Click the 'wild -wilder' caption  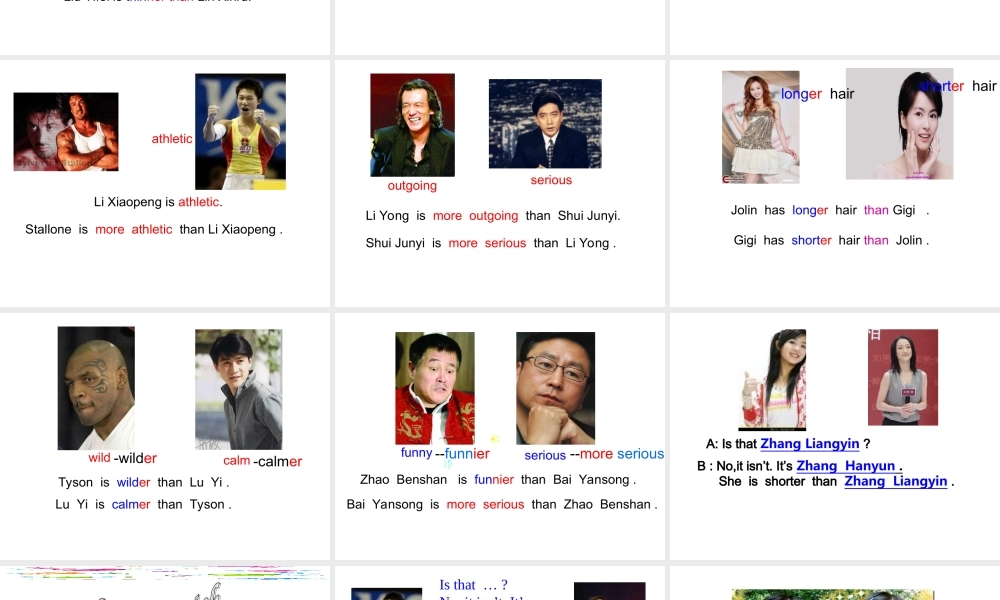(122, 458)
